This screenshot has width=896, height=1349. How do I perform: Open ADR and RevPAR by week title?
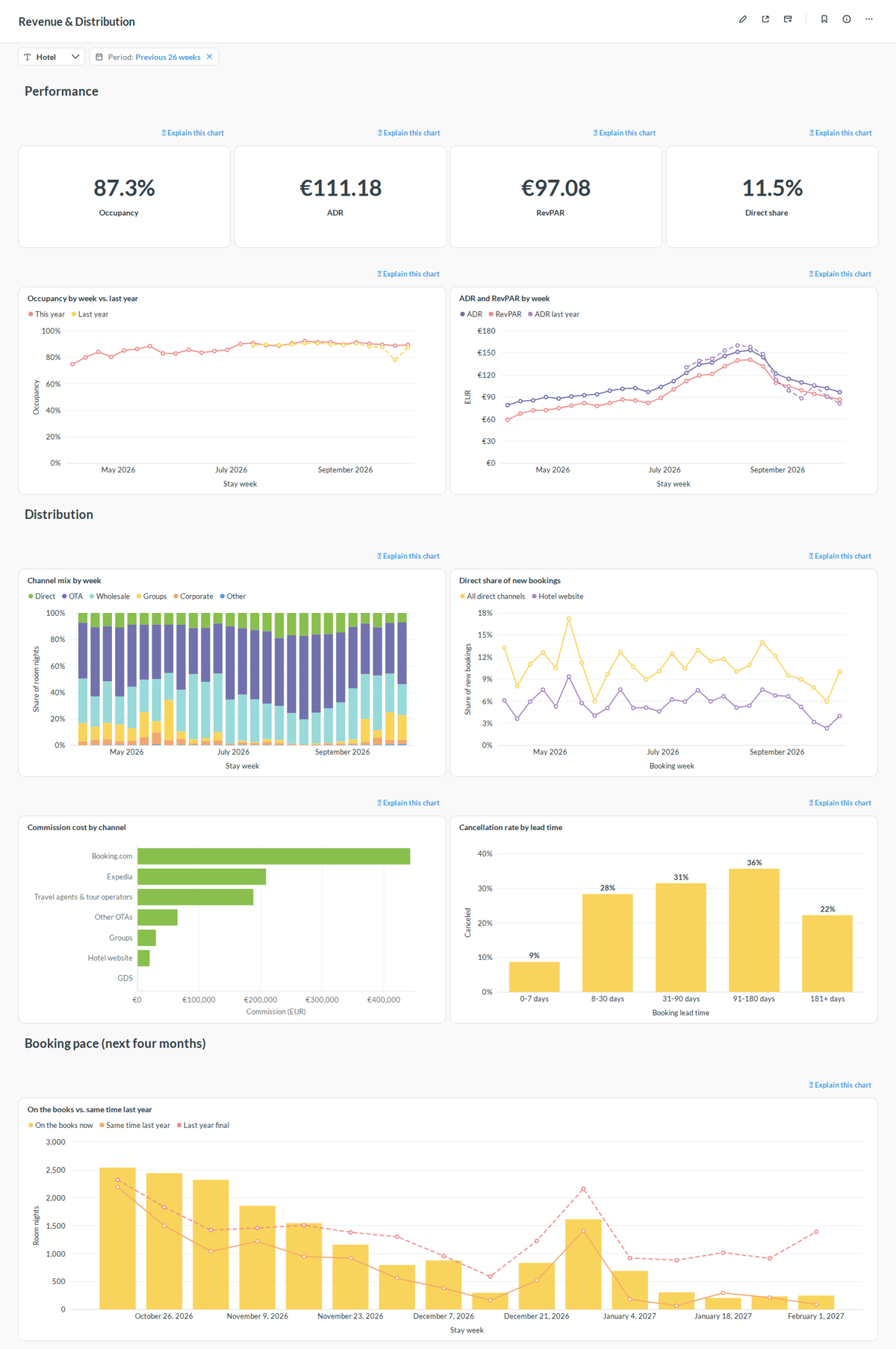504,299
